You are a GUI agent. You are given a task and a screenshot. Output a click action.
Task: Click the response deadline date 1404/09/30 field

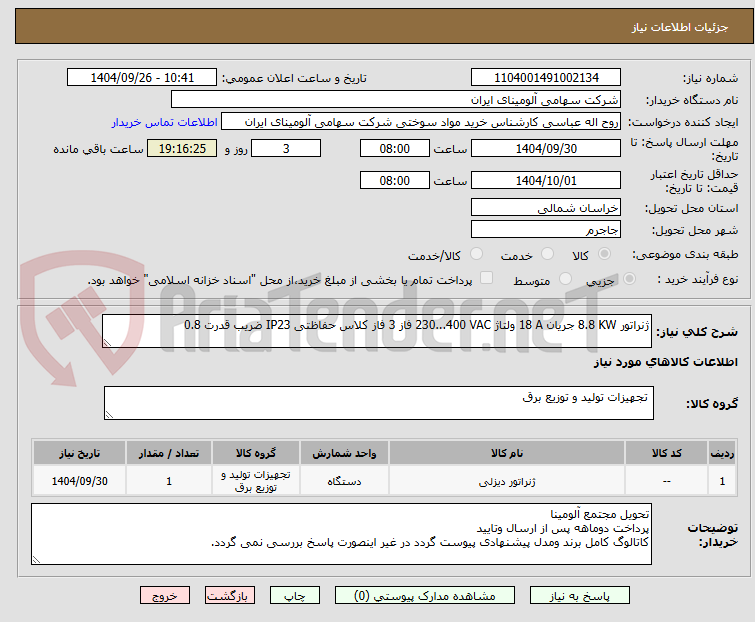pos(546,148)
